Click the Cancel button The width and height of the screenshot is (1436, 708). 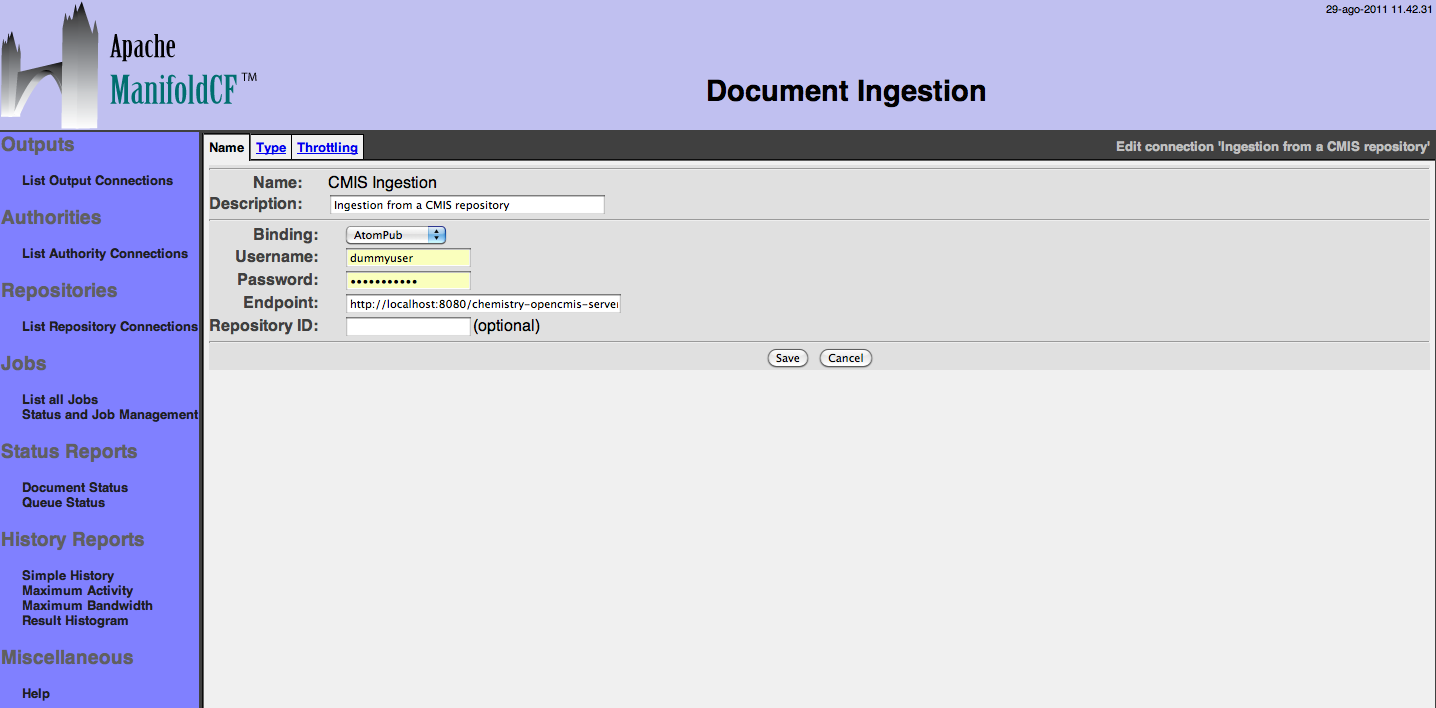pyautogui.click(x=845, y=358)
